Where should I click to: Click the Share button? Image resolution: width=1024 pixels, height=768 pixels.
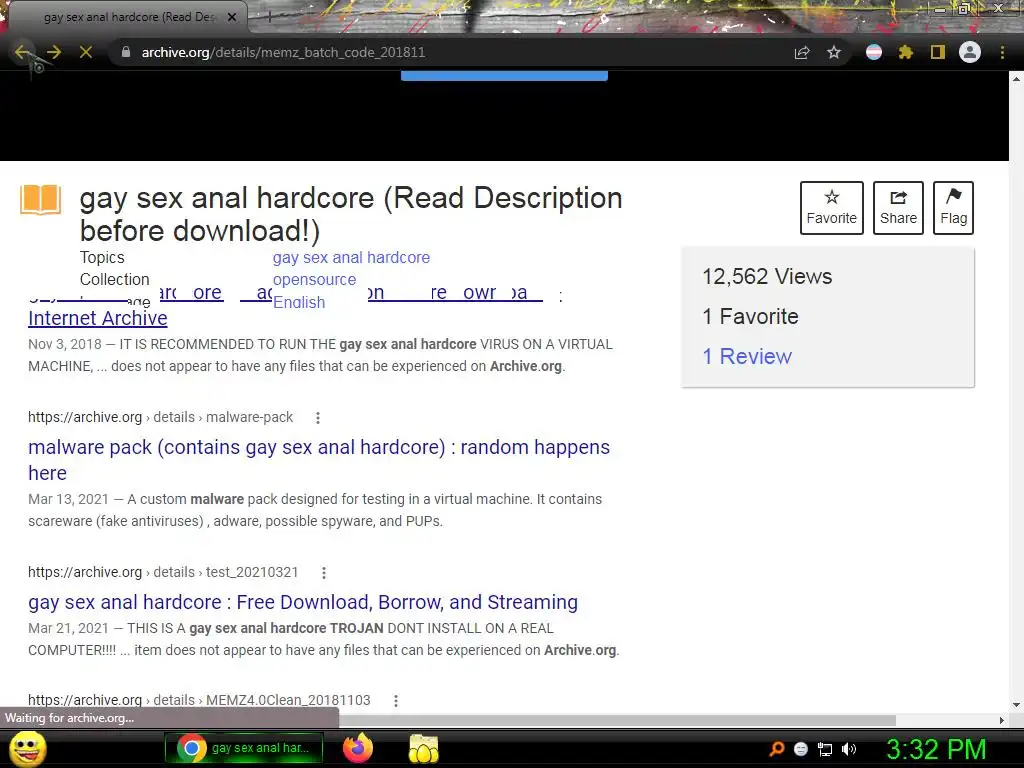pos(898,208)
